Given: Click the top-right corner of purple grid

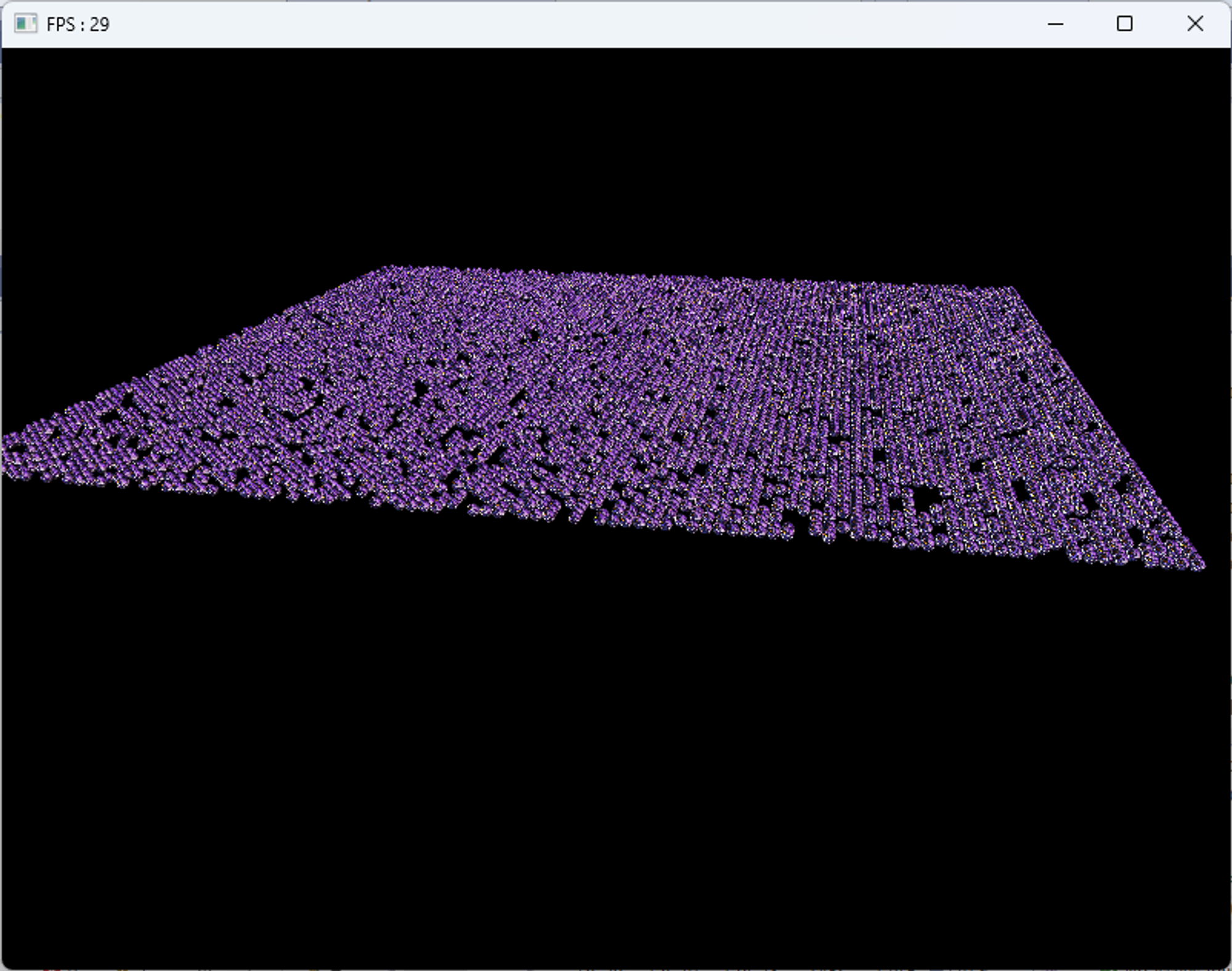Looking at the screenshot, I should click(1009, 290).
